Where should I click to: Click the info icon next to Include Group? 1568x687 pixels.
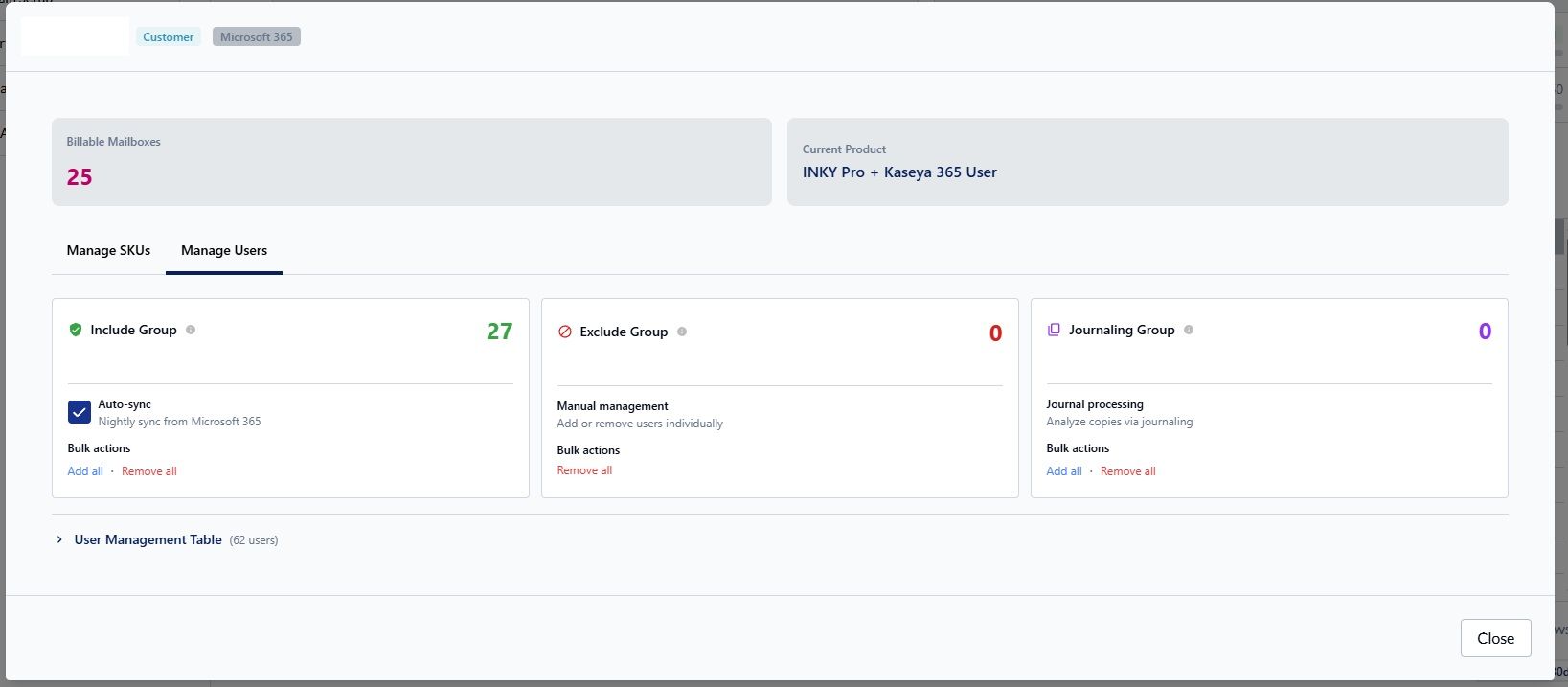pos(191,330)
